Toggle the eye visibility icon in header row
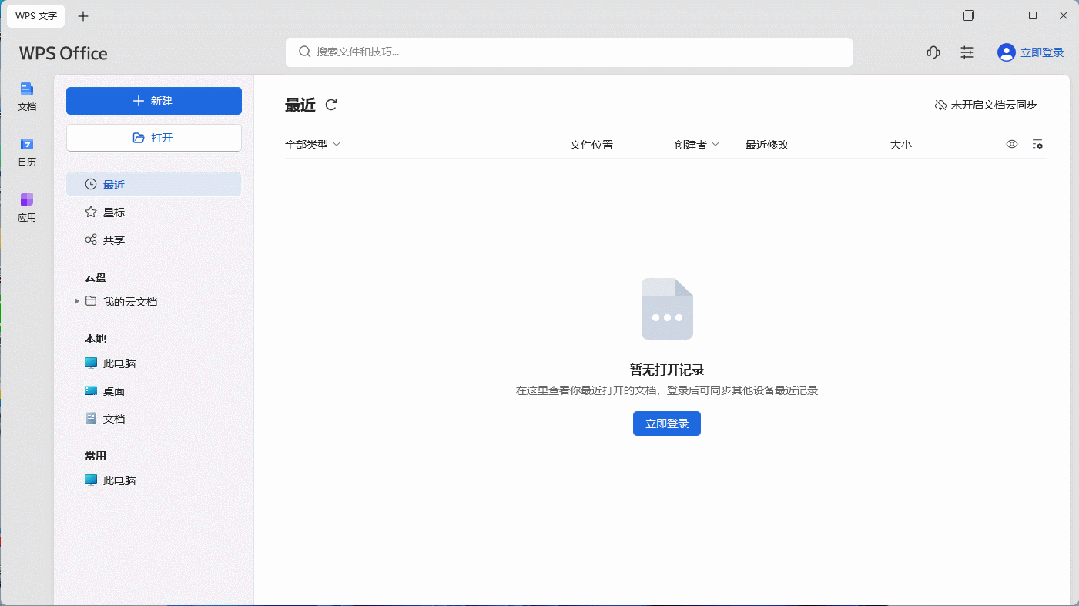 (x=1012, y=144)
